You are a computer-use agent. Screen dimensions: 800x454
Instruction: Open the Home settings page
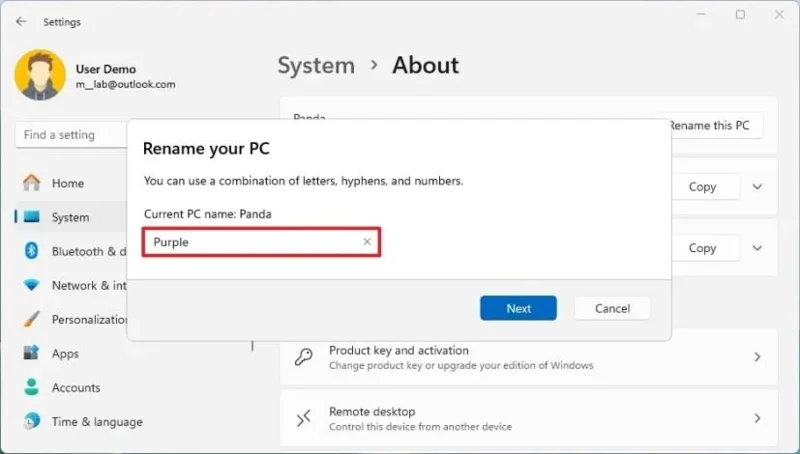(68, 183)
